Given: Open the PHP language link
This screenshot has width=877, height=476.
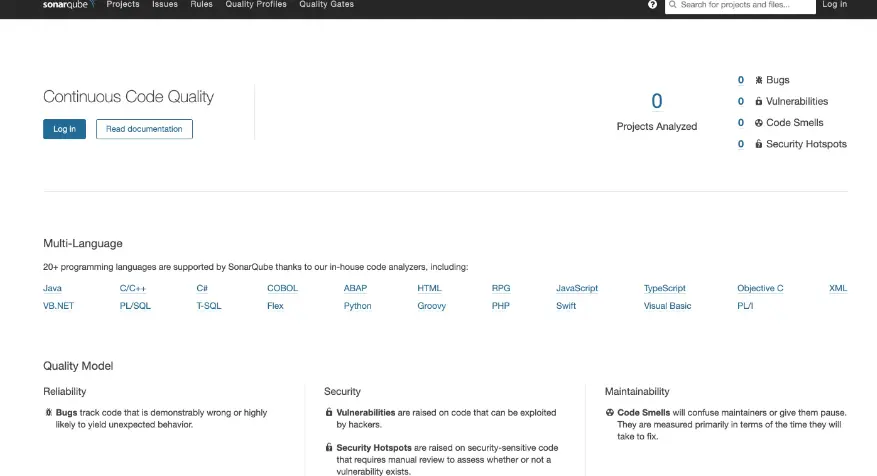Looking at the screenshot, I should [501, 306].
